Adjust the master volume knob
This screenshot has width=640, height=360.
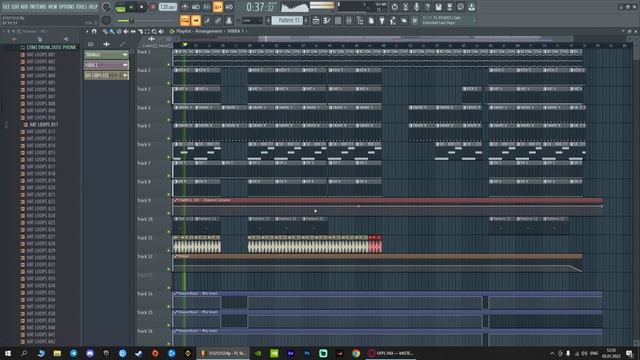pyautogui.click(x=107, y=7)
